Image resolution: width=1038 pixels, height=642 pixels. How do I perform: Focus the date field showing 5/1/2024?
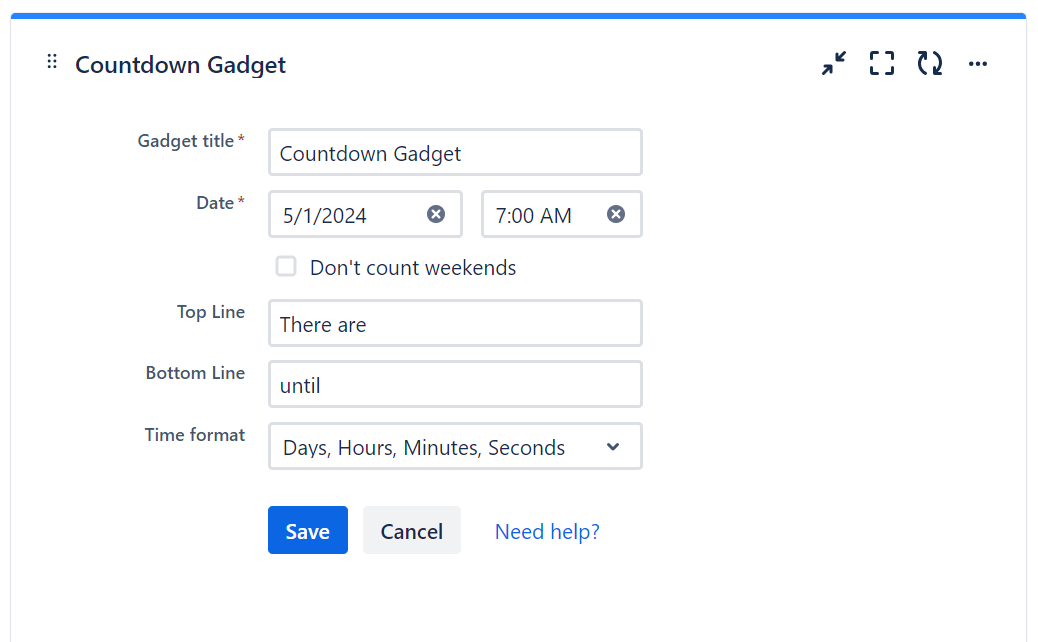coord(345,215)
